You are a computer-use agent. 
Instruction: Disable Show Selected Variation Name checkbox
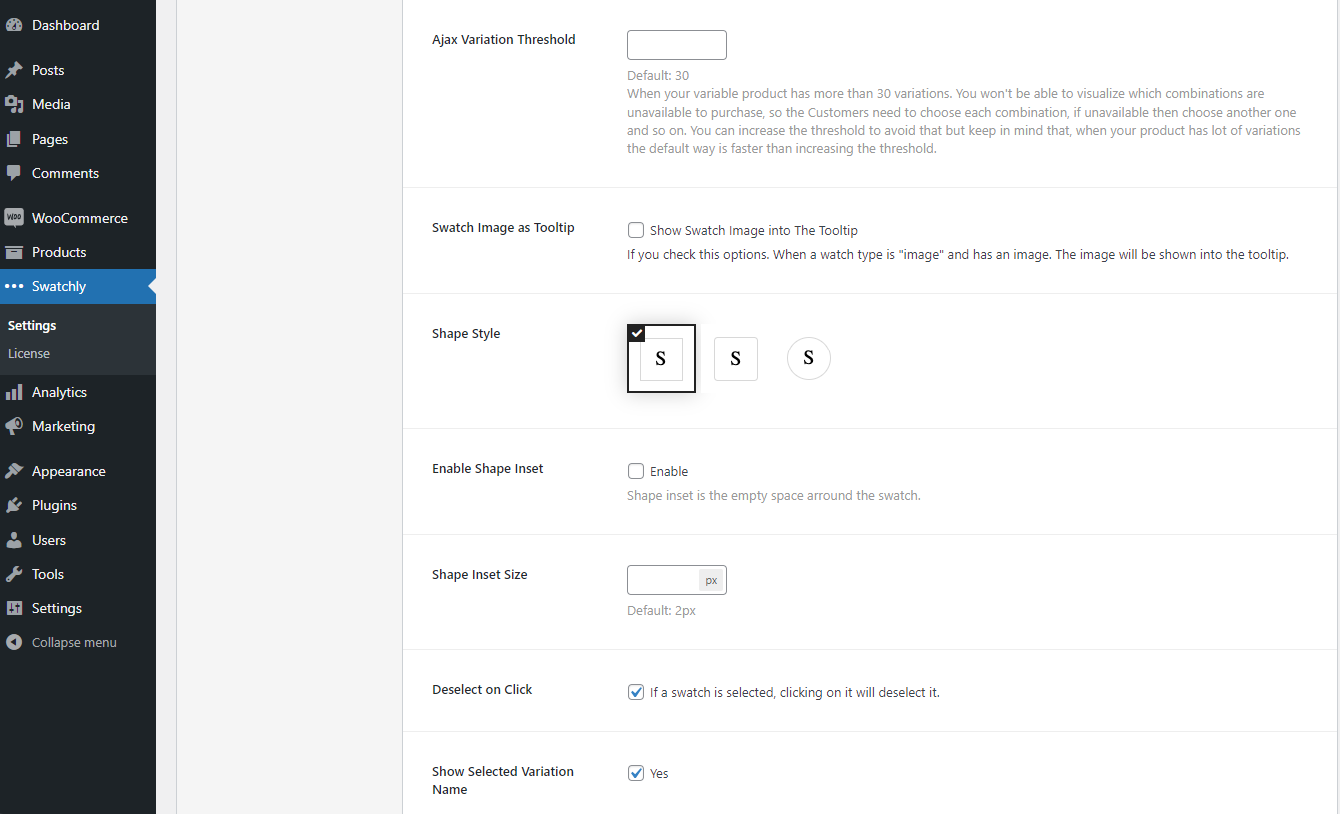(636, 773)
